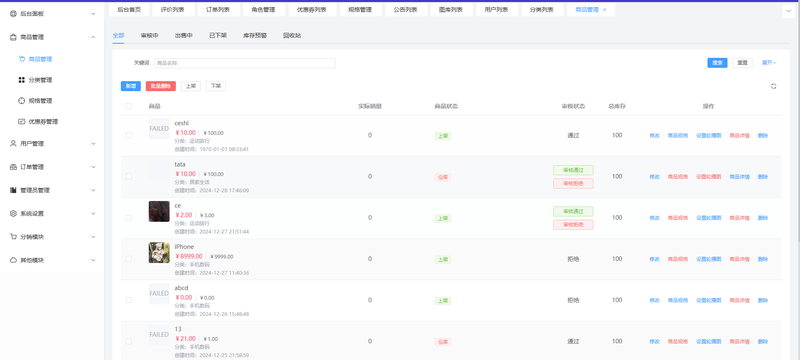The image size is (800, 360).
Task: Click the 上架 status tag of ceshi row
Action: pos(443,136)
